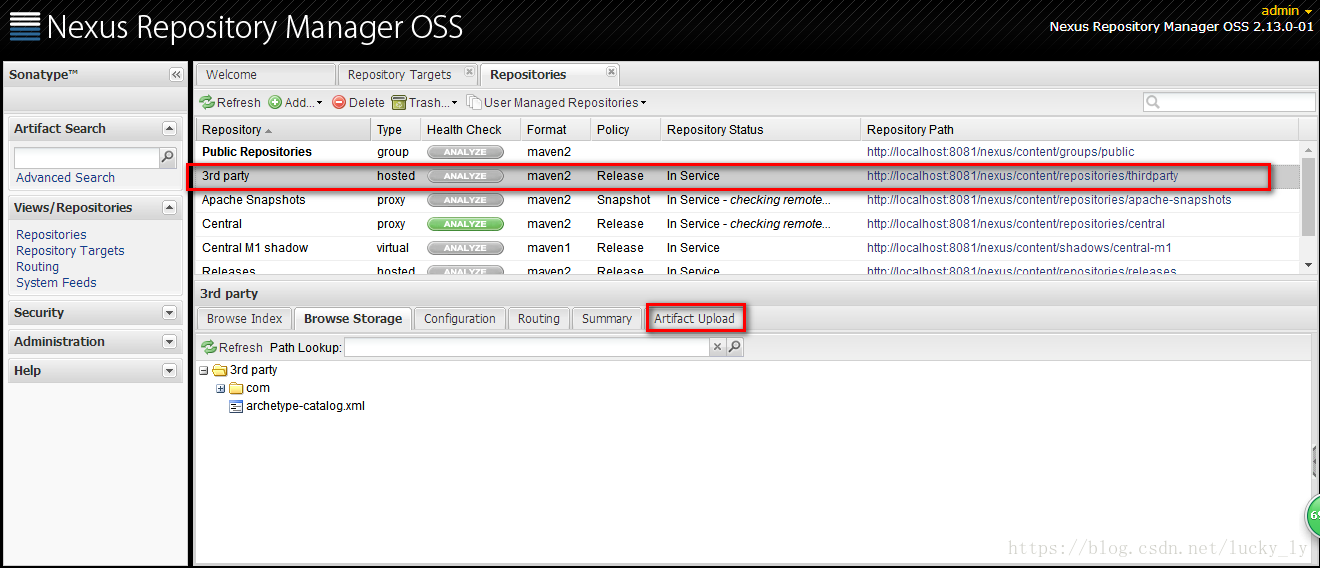Sort by the Type column header
Viewport: 1320px width, 568px height.
(x=395, y=130)
